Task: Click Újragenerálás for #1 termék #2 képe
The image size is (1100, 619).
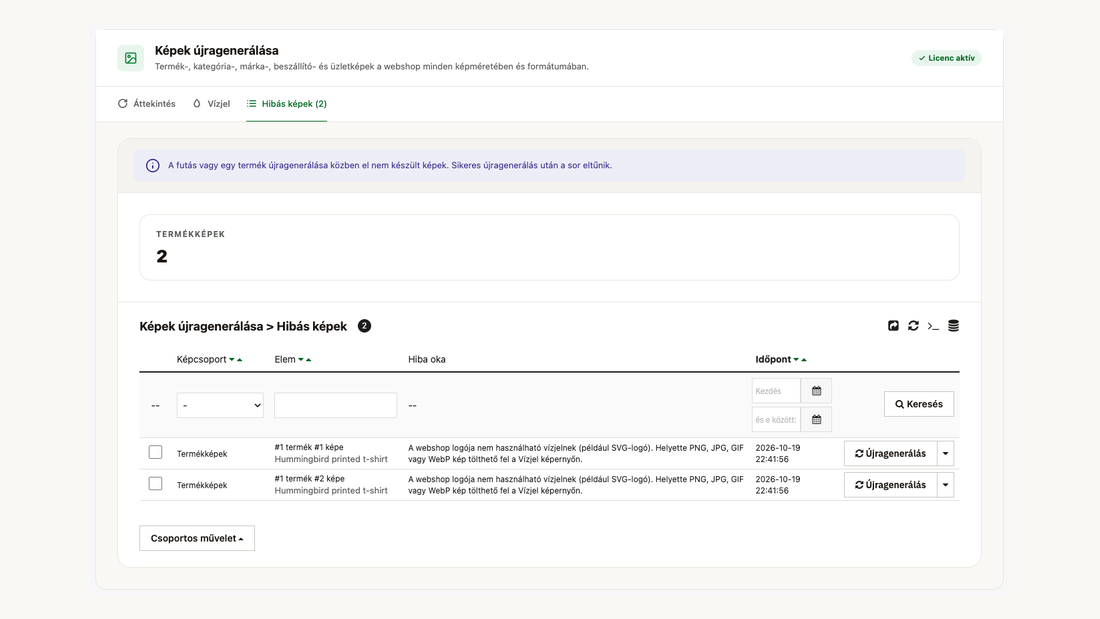Action: coord(891,485)
